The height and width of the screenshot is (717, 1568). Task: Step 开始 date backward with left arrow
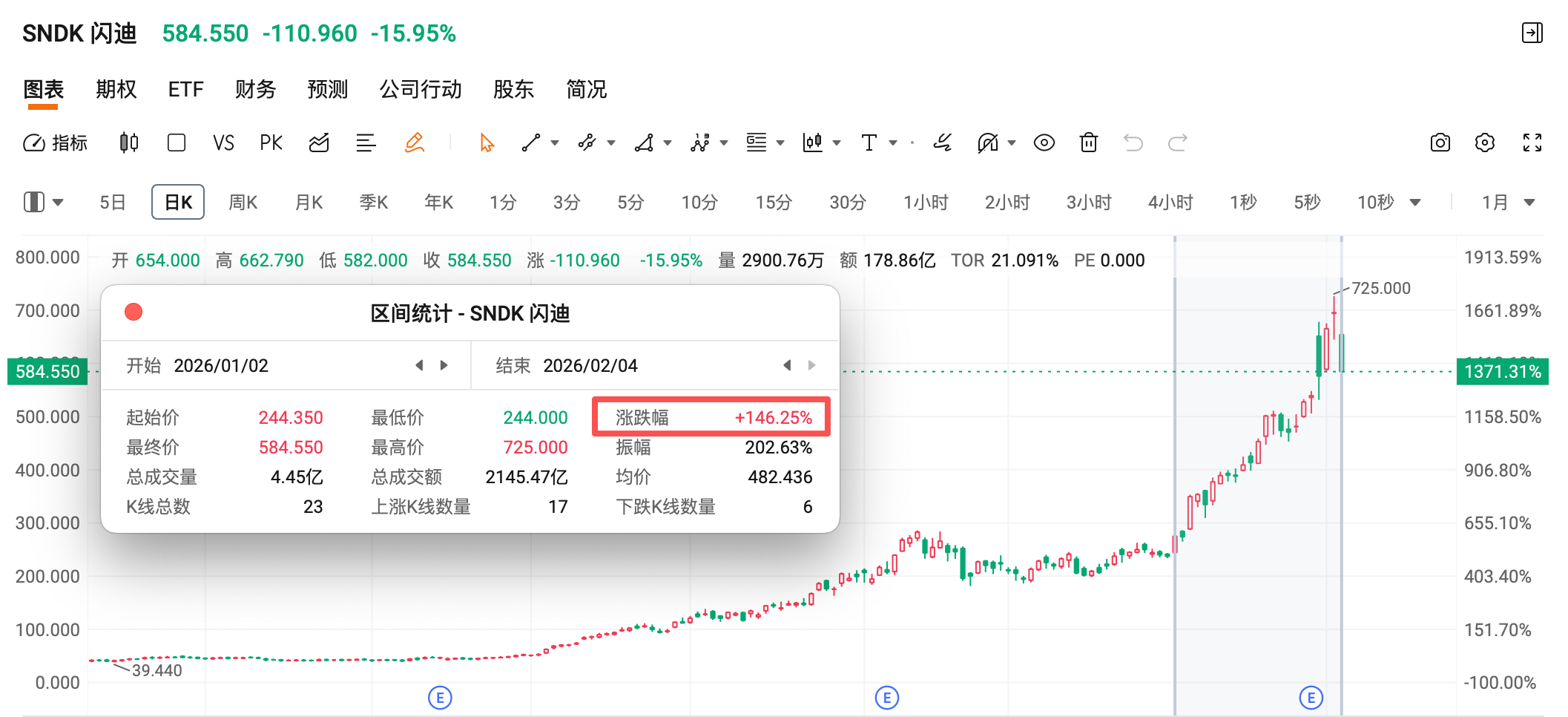(419, 365)
